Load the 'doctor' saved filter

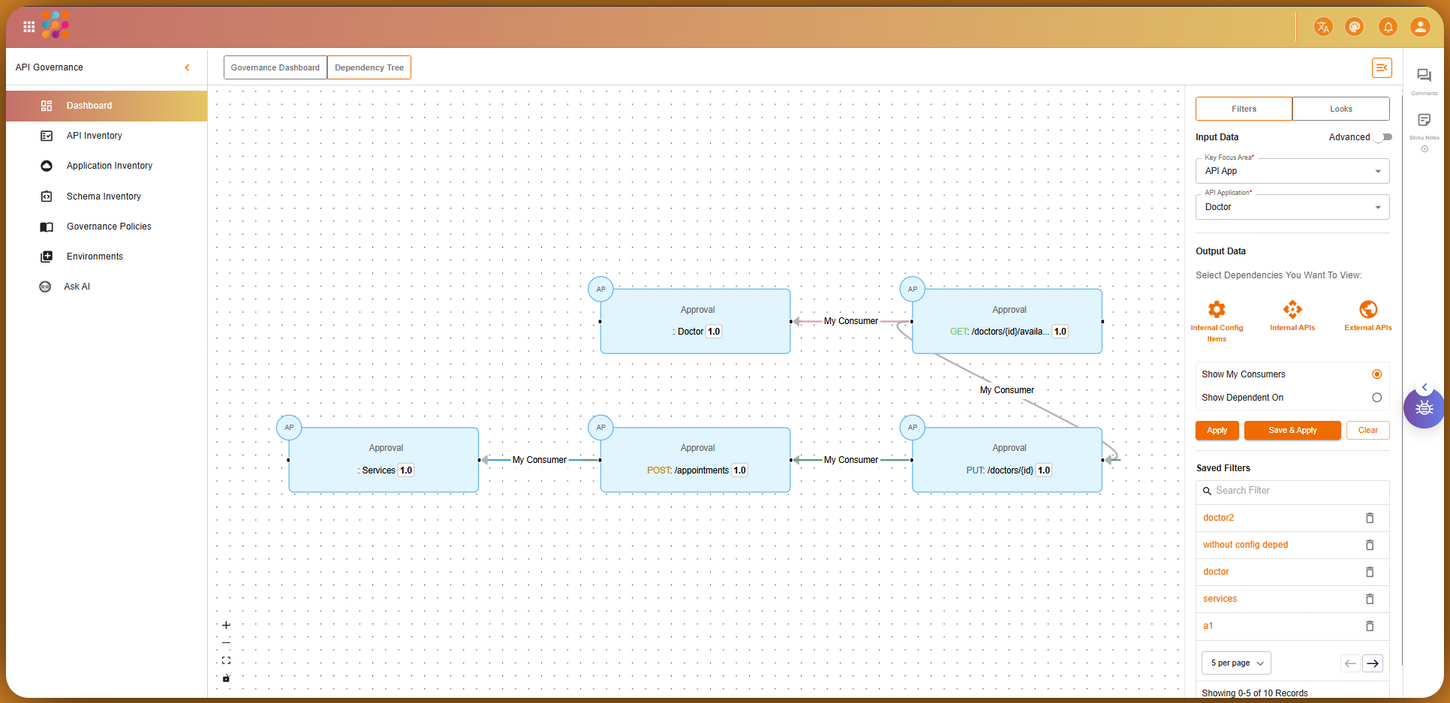click(x=1216, y=572)
